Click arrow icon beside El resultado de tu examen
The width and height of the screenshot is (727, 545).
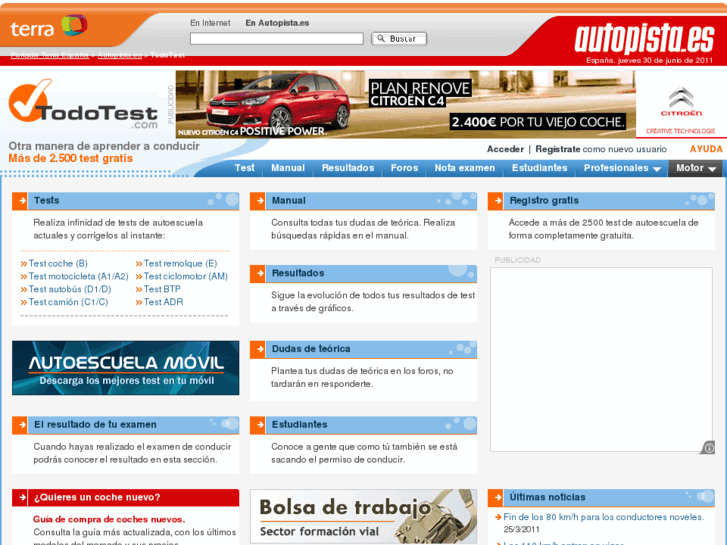coord(20,425)
